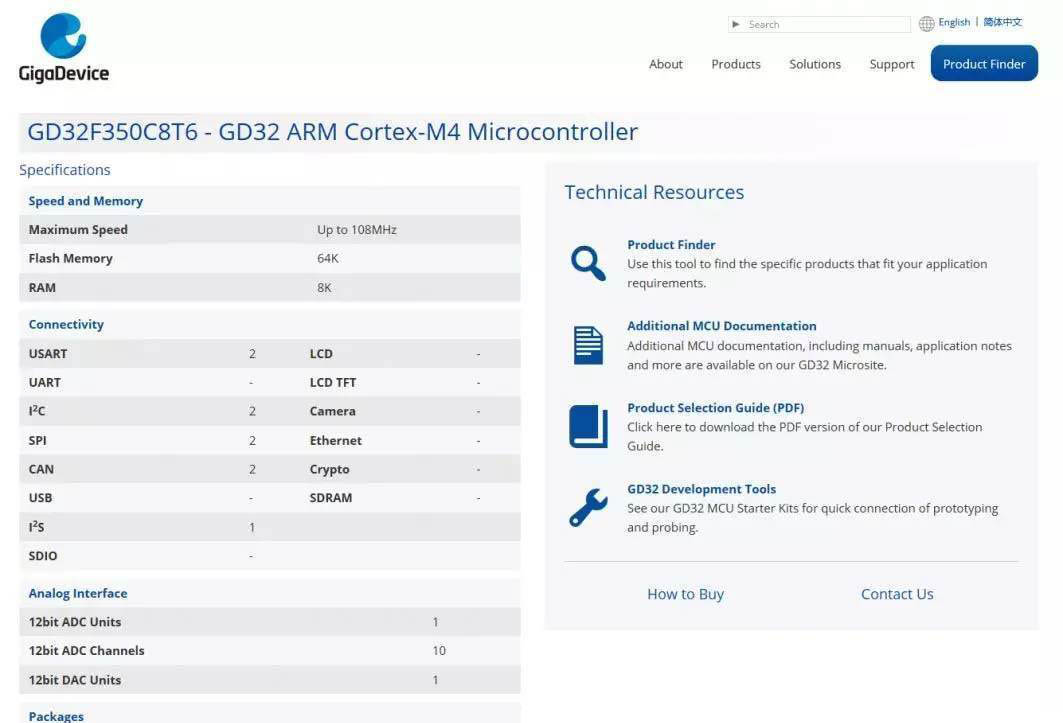The image size is (1063, 723).
Task: Click the Contact Us link
Action: point(897,594)
